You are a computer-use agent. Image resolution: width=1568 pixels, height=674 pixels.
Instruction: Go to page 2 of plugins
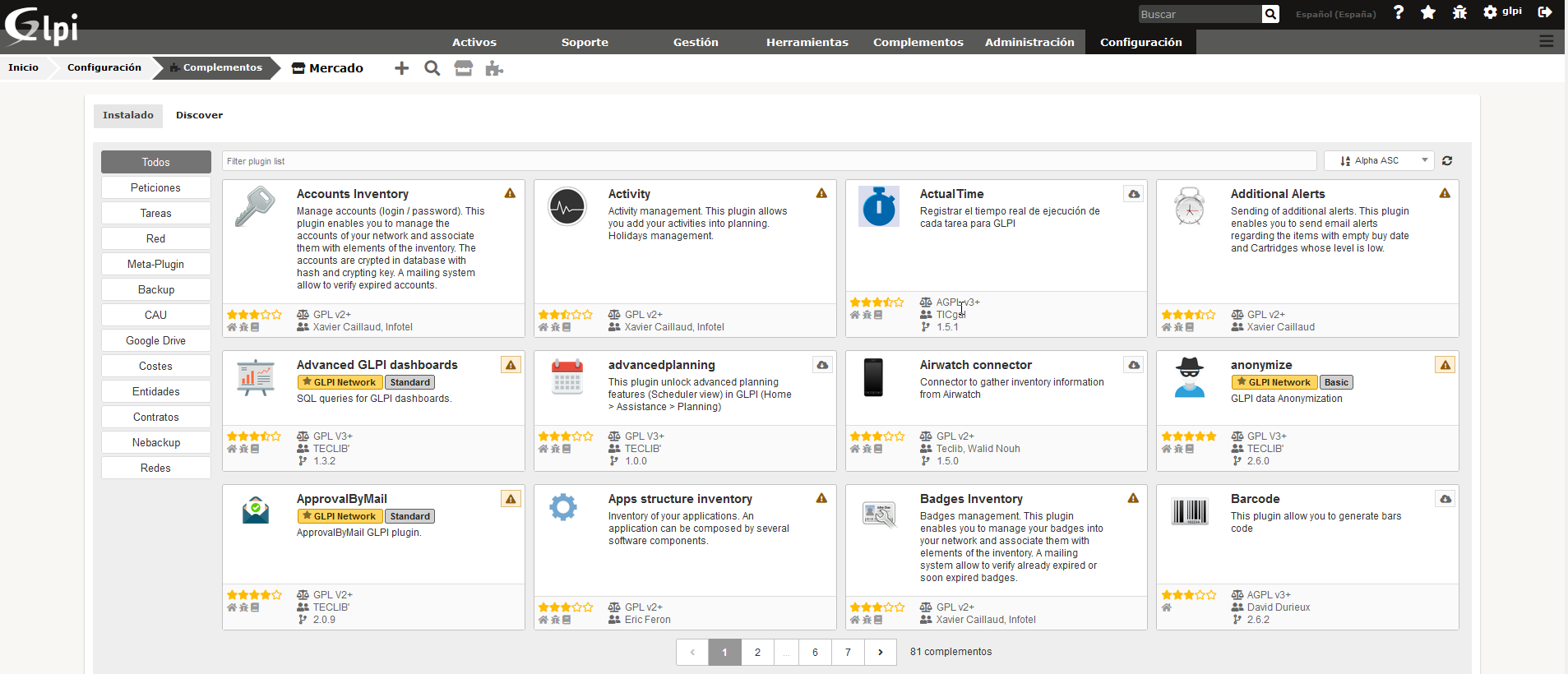[x=757, y=652]
